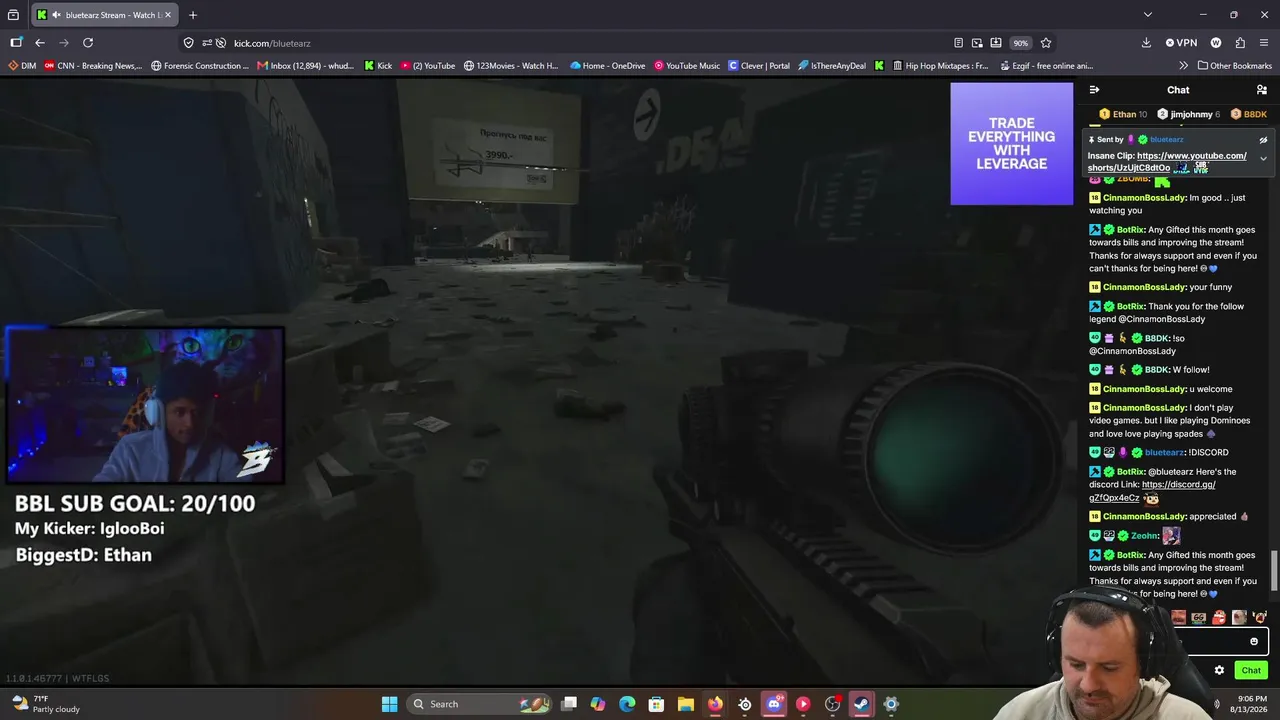This screenshot has height=720, width=1280.
Task: Open the YouTube shorts link in pinned message
Action: (1167, 161)
